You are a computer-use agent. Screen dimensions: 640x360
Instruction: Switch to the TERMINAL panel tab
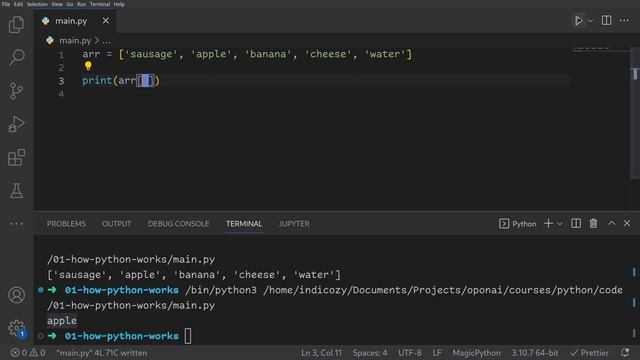[244, 224]
